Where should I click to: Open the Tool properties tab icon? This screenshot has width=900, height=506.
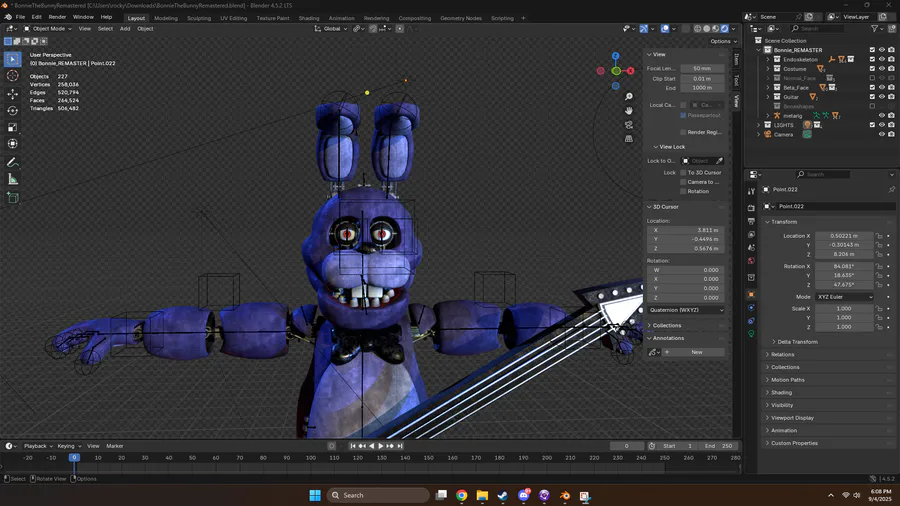click(x=751, y=192)
